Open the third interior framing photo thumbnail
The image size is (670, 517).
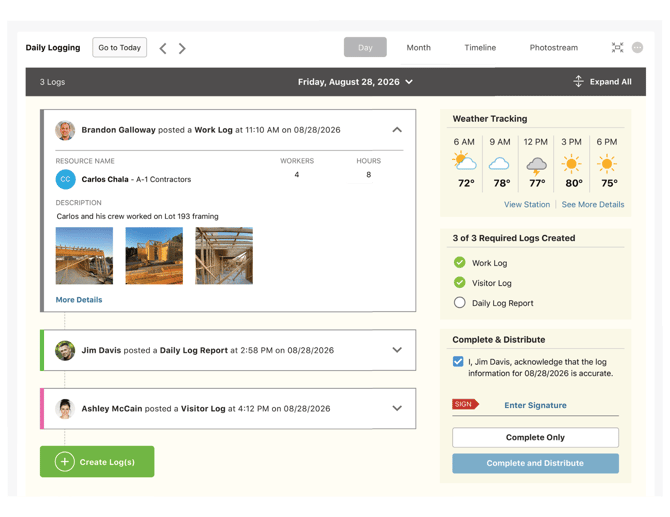[x=224, y=256]
